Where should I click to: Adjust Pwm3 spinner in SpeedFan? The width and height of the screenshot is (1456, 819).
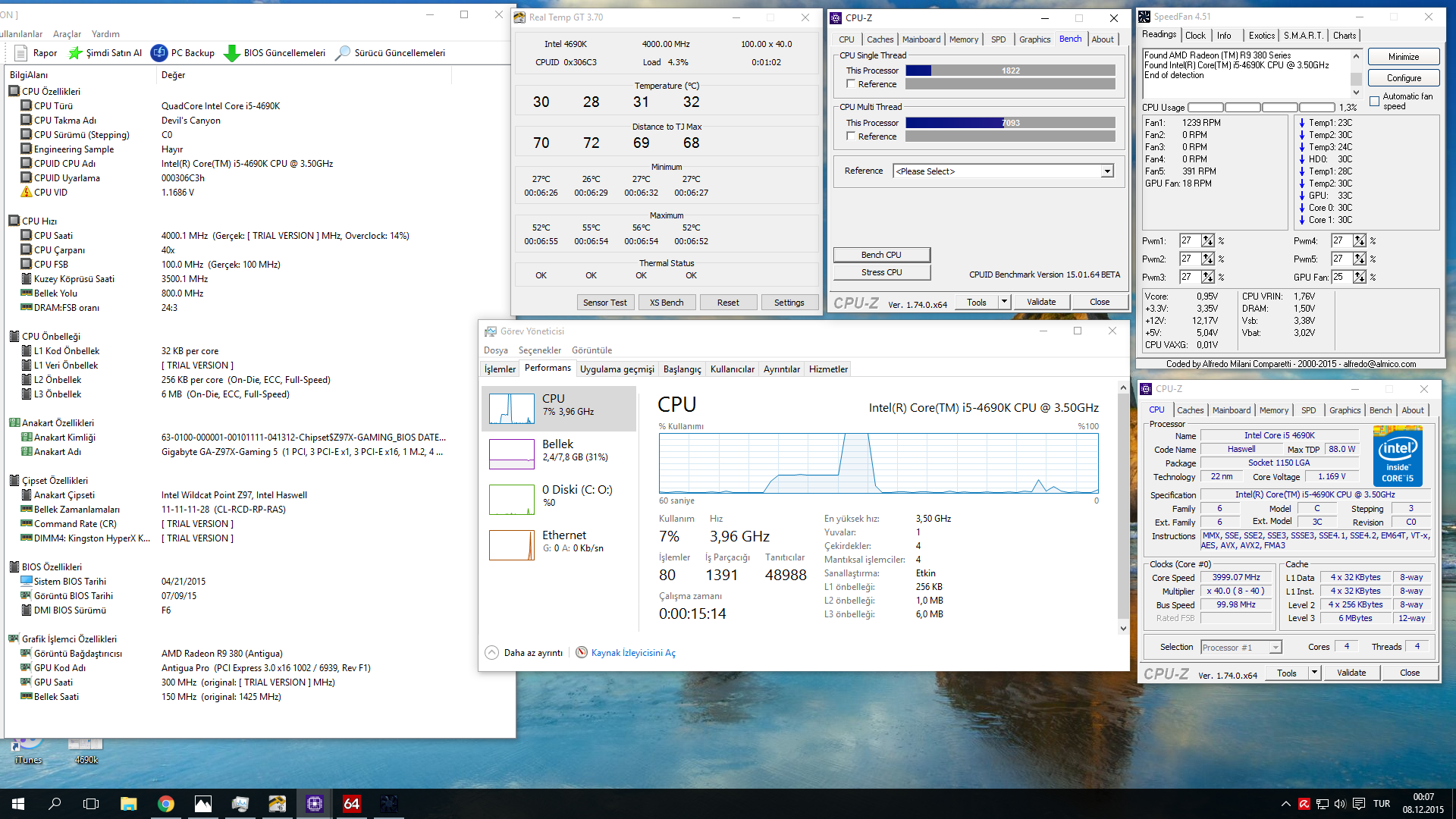(1207, 278)
